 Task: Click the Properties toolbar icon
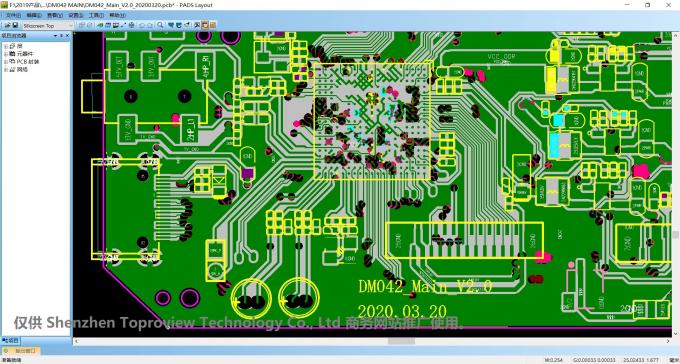(x=82, y=25)
